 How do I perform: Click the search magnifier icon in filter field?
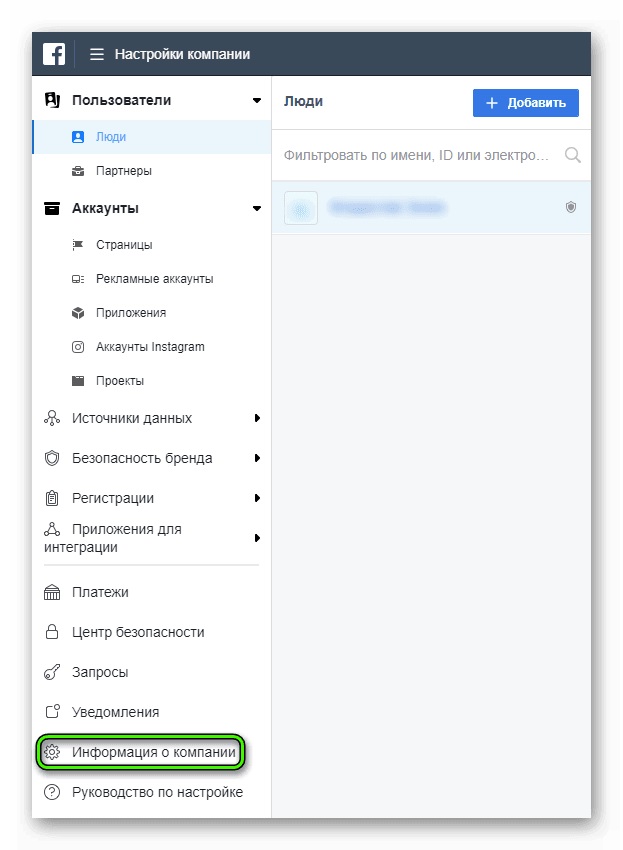click(x=573, y=155)
